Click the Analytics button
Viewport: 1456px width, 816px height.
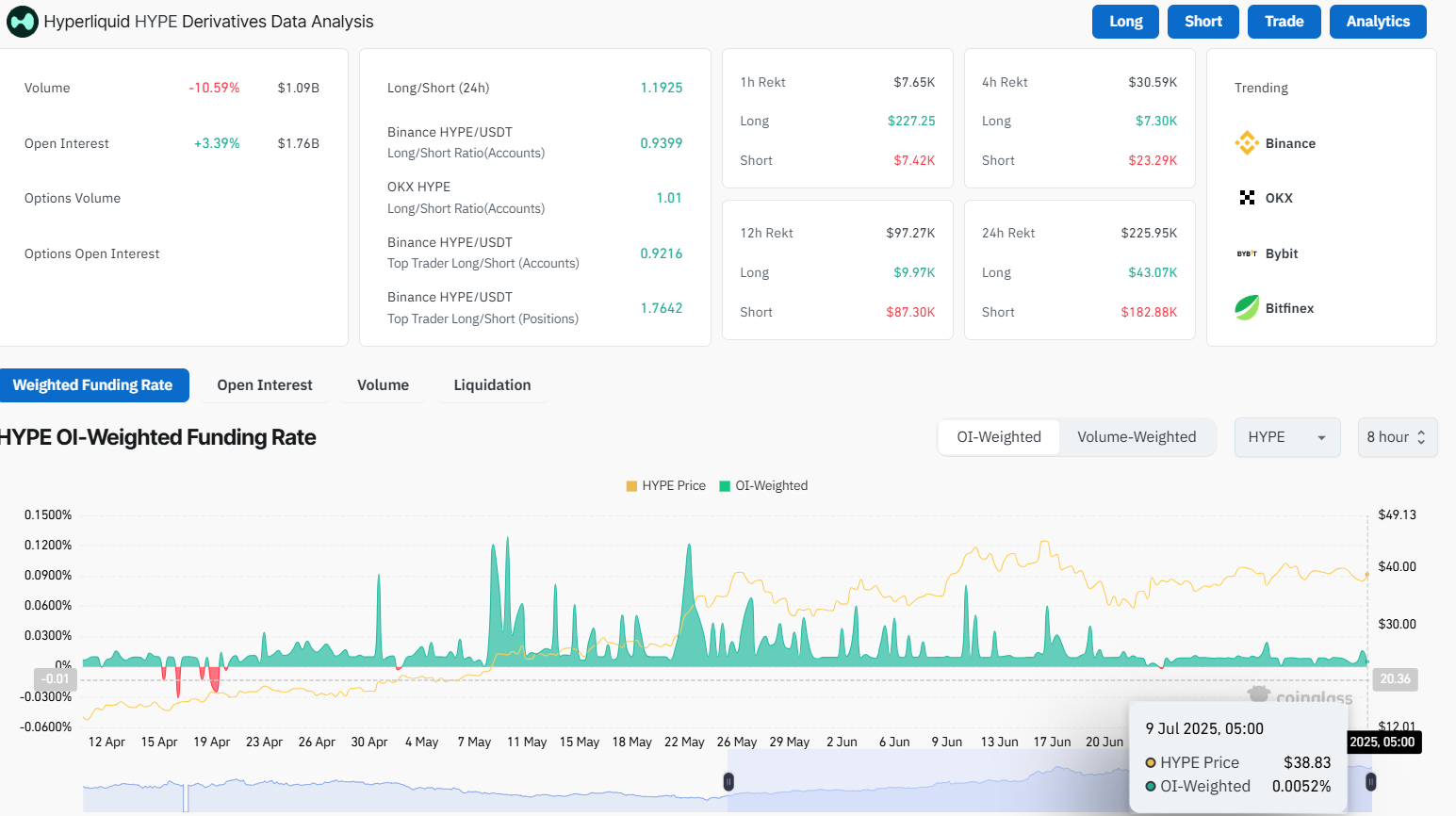pos(1378,22)
